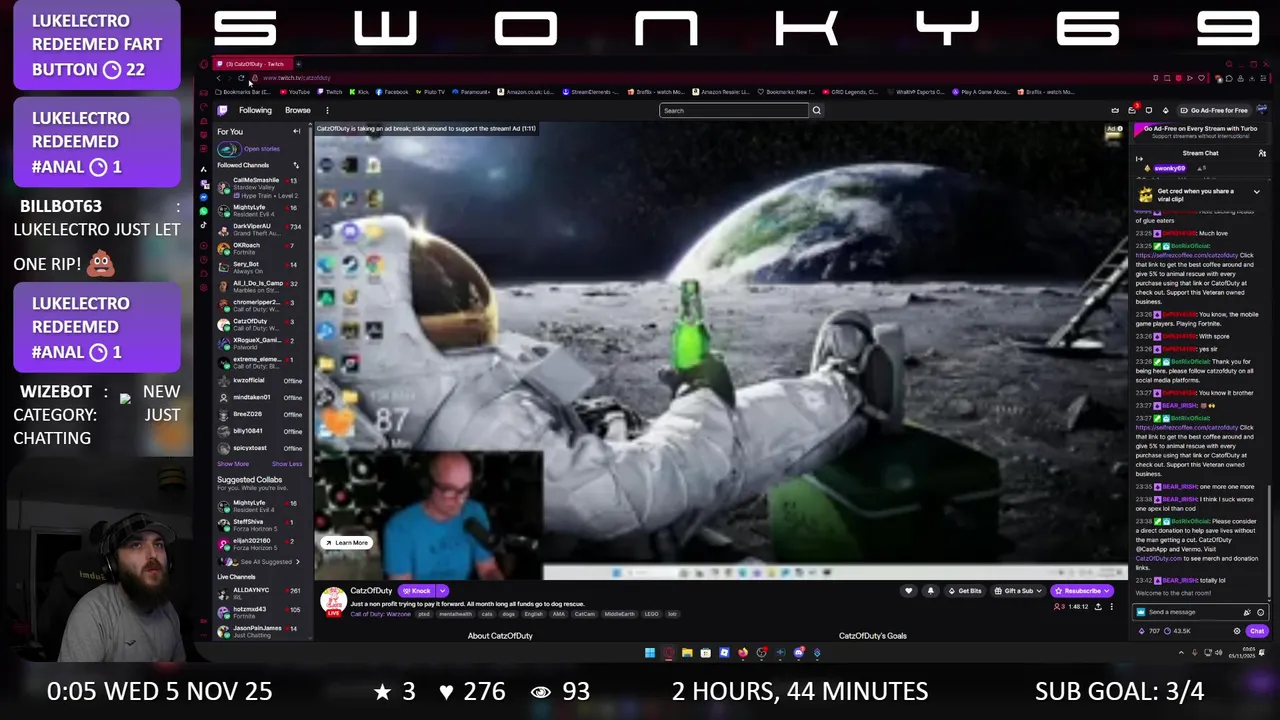Toggle the channel notification bell
This screenshot has height=720, width=1280.
coord(930,591)
